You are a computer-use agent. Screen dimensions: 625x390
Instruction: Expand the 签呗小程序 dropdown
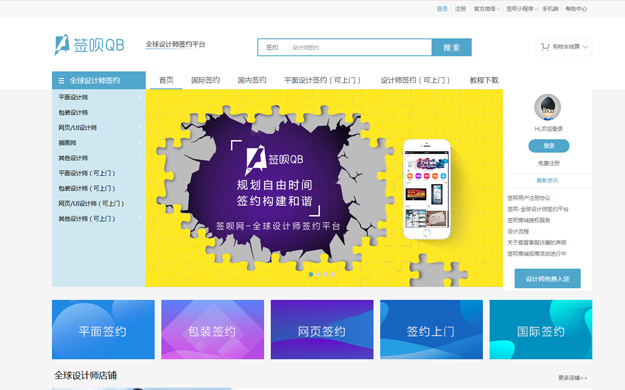click(522, 9)
